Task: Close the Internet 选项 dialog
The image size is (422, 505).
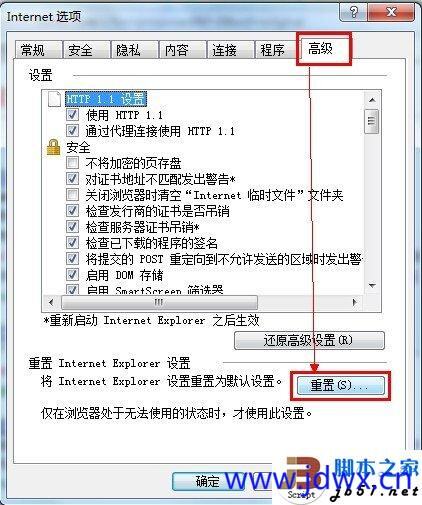Action: pos(391,13)
